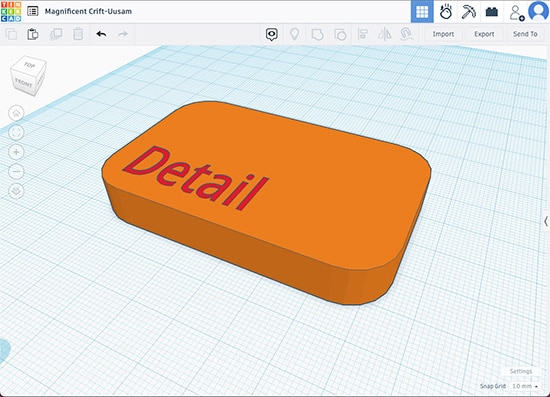Undo the last action

(x=101, y=34)
